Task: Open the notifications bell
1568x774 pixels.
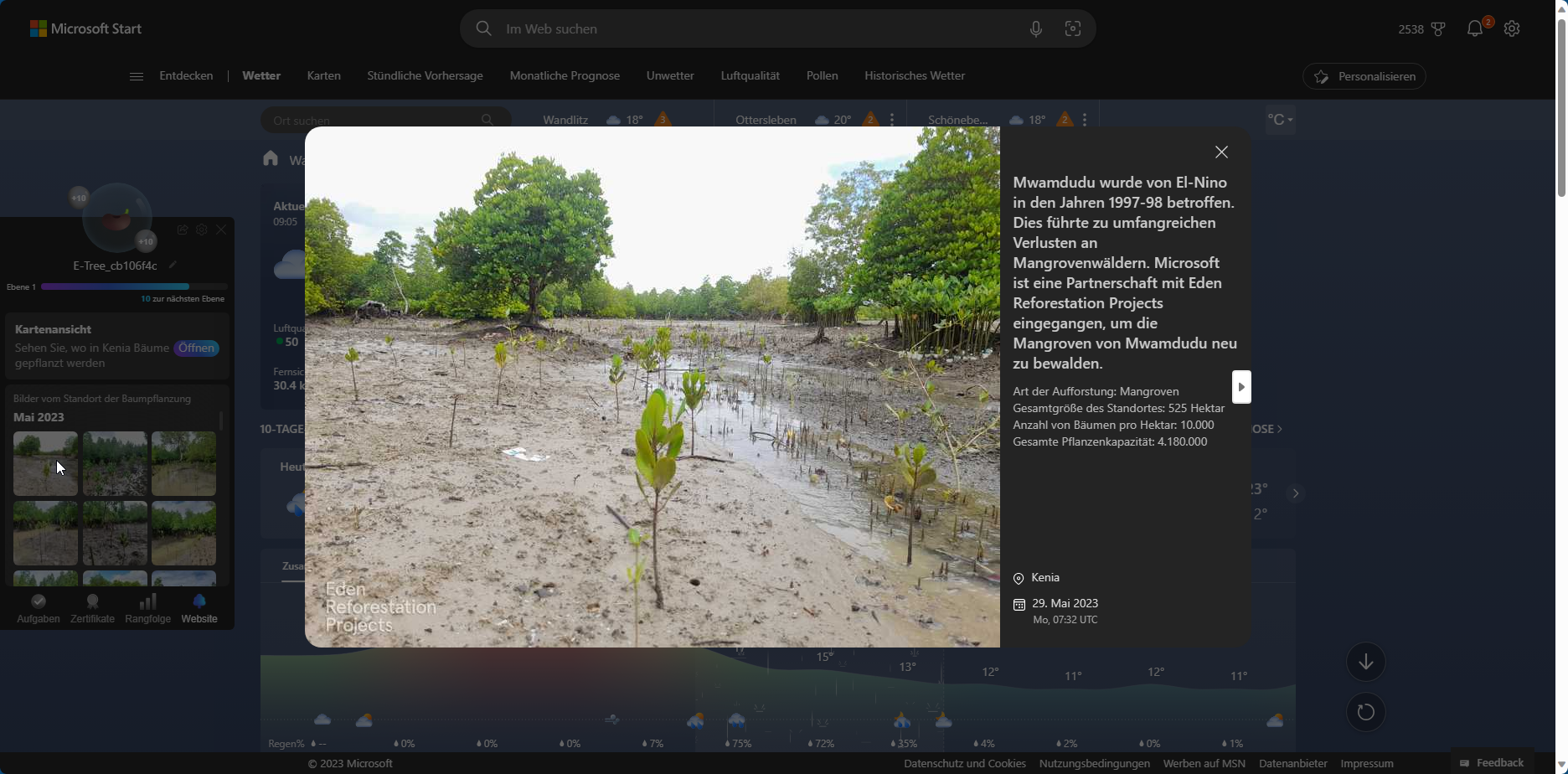Action: tap(1475, 29)
